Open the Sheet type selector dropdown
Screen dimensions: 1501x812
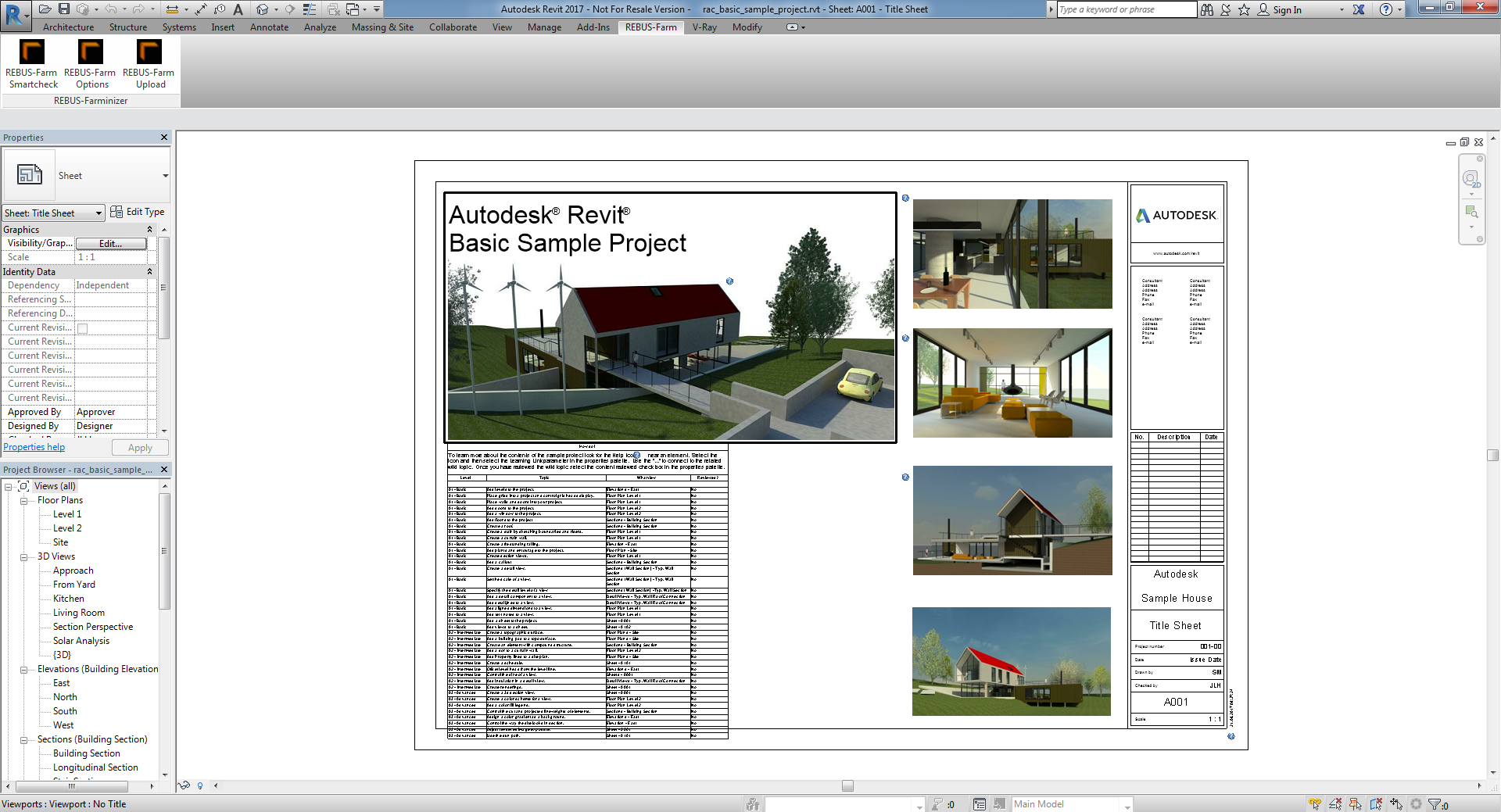click(x=165, y=176)
